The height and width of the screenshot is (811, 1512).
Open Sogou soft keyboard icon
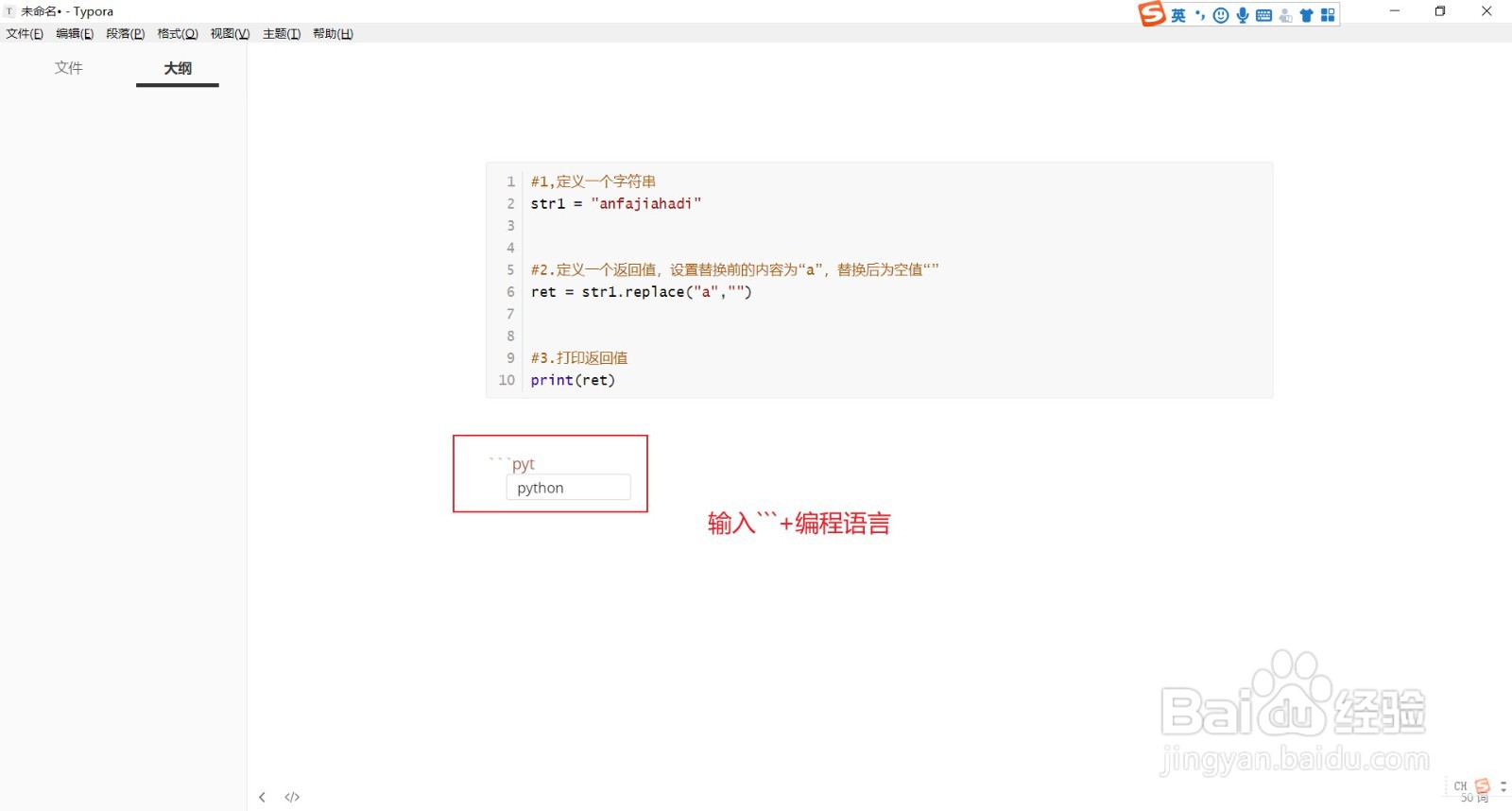1263,15
